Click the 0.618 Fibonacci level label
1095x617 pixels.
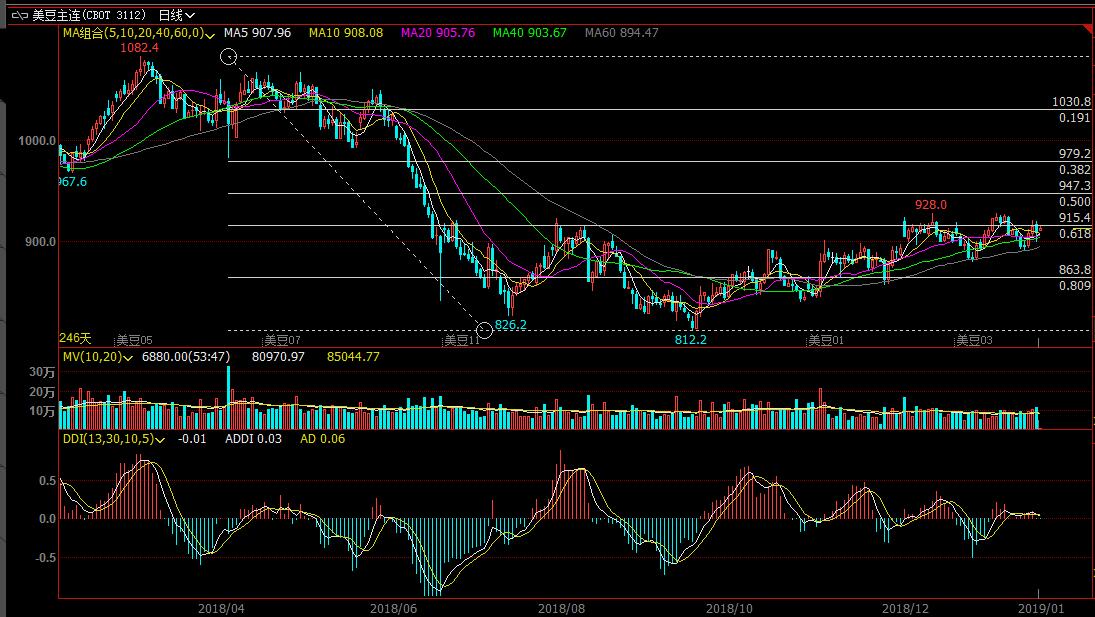pos(1074,233)
